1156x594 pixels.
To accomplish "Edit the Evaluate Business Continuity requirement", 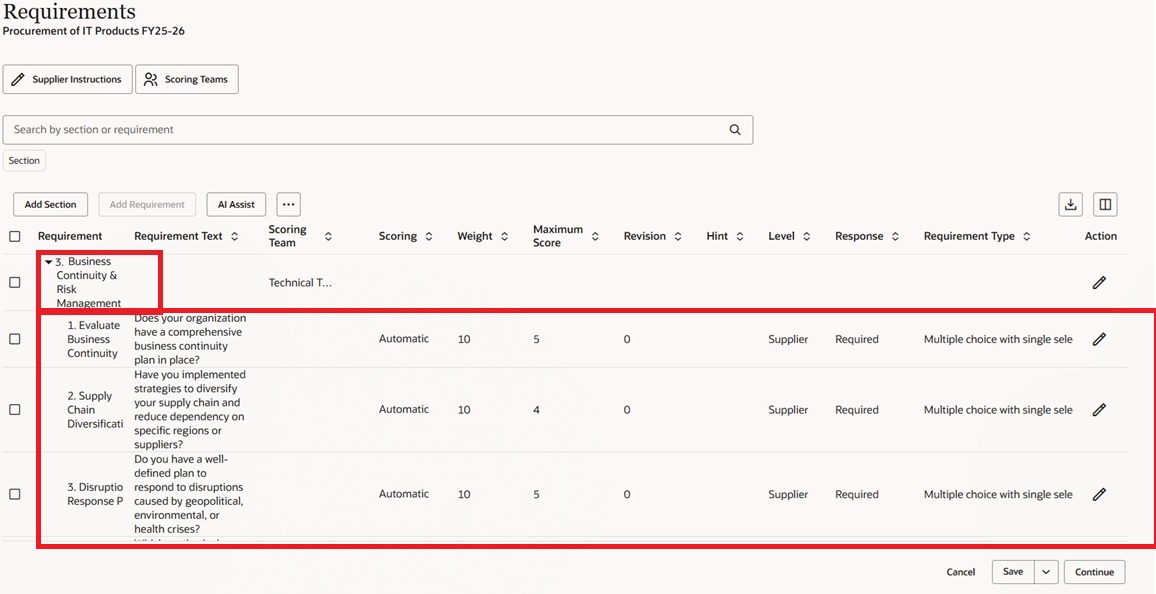I will click(x=1099, y=339).
